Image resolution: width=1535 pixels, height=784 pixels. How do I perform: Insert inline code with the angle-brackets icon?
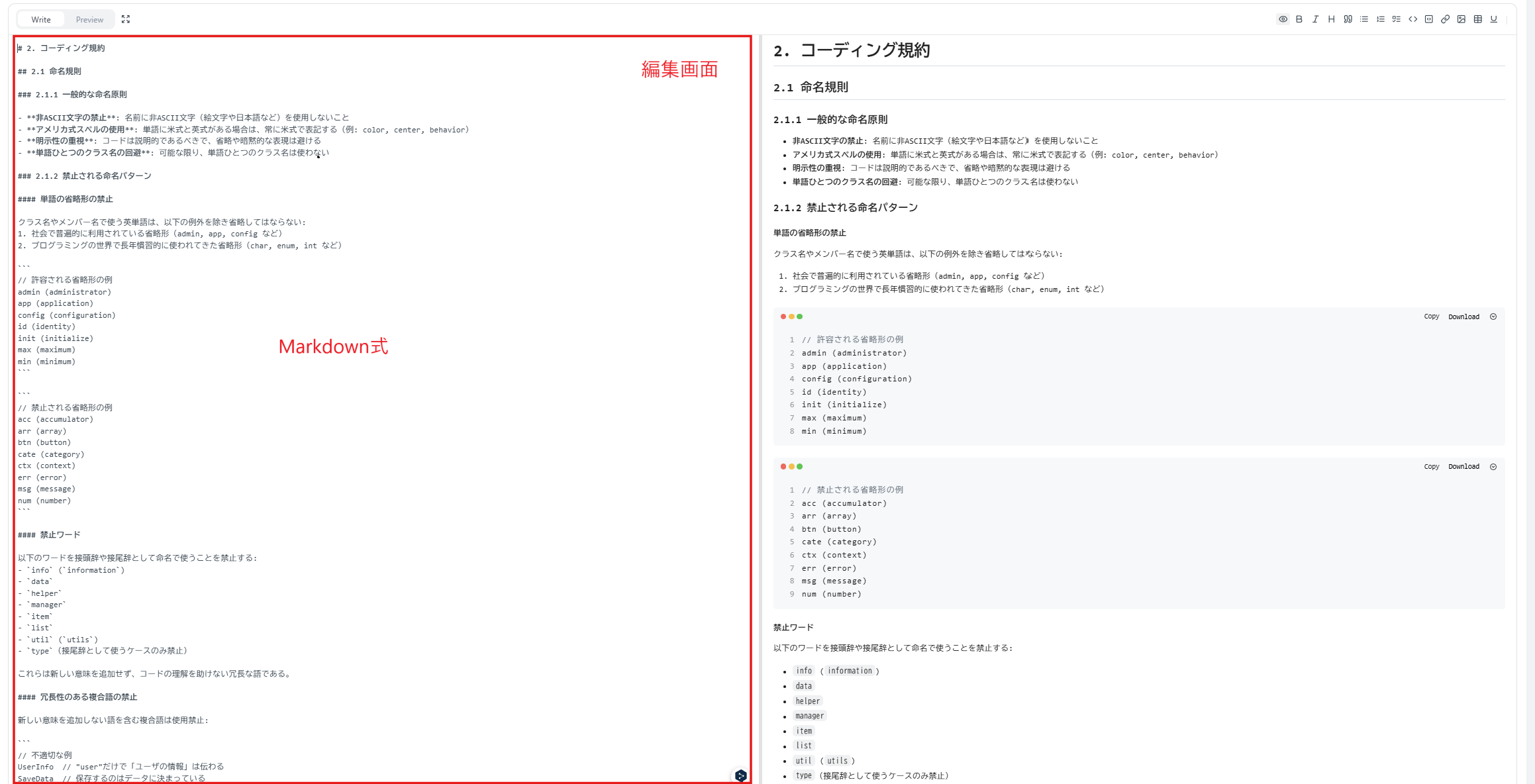[x=1412, y=19]
